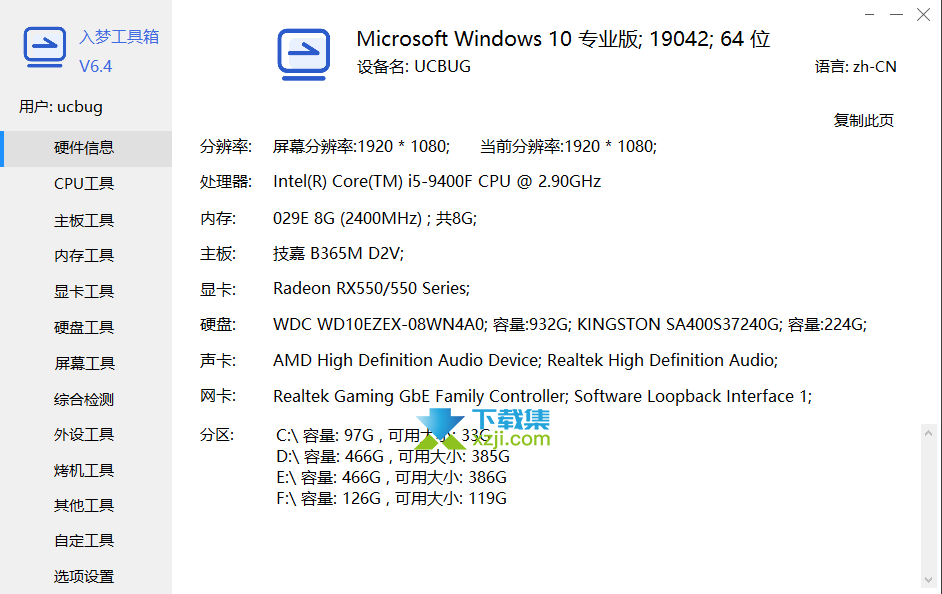Open the 内存工具 section
942x594 pixels.
86,256
